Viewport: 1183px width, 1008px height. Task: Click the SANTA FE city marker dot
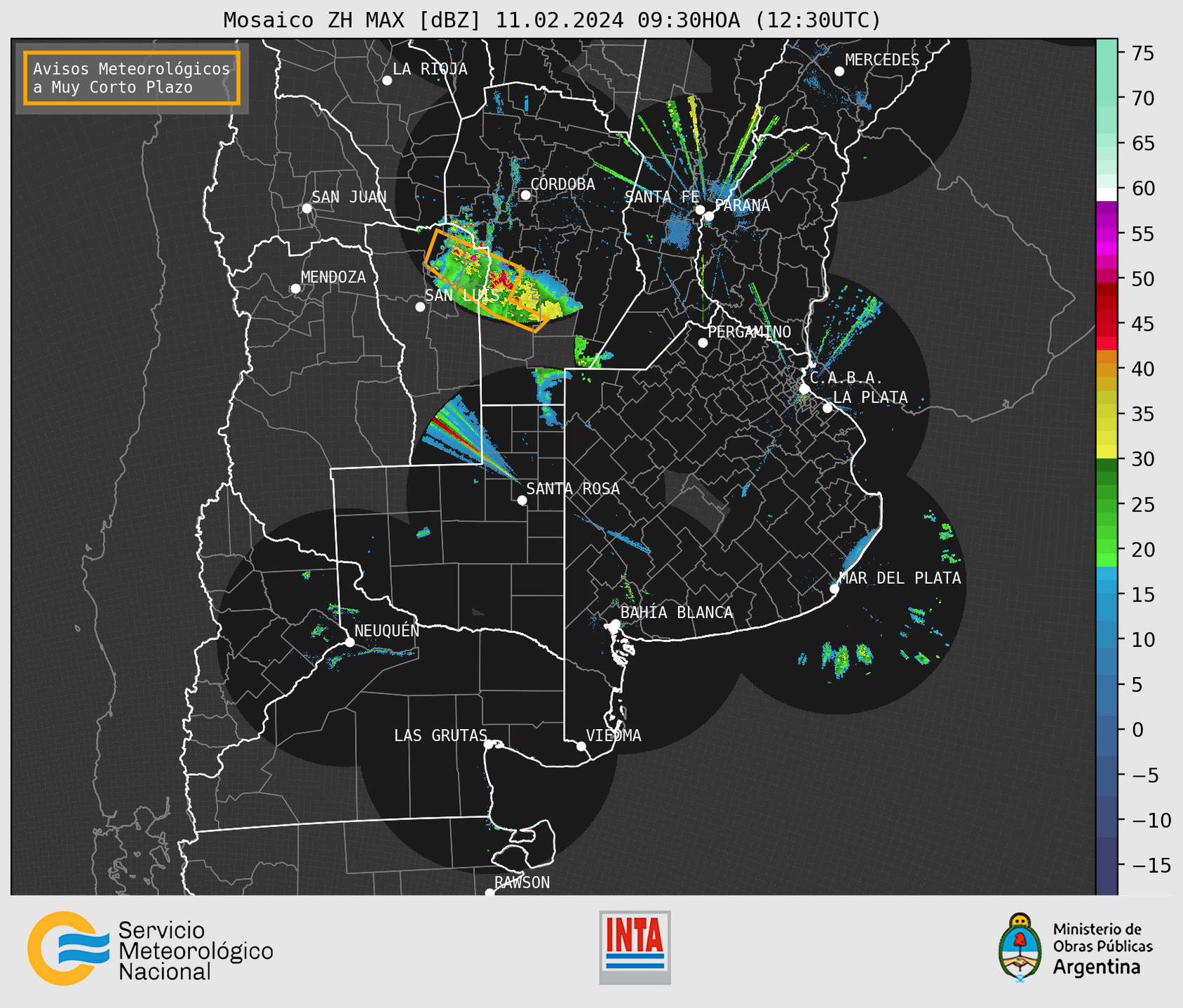click(700, 210)
